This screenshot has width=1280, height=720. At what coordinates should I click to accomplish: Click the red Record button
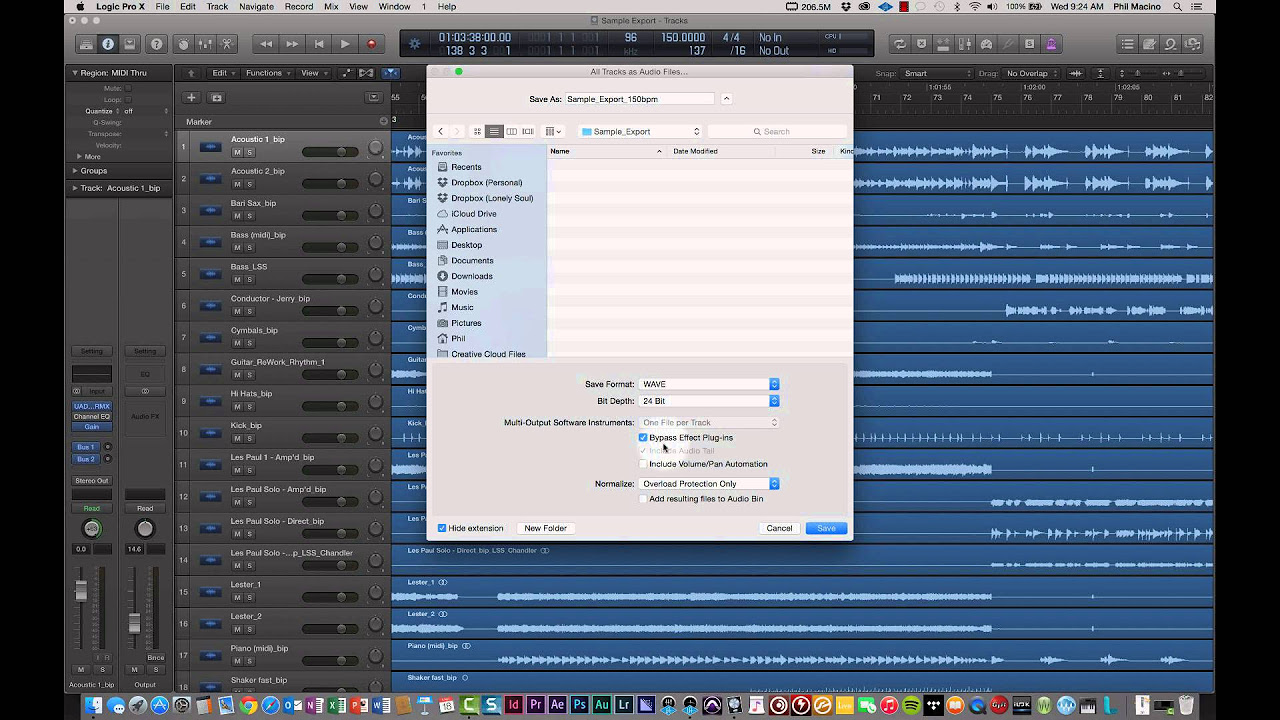point(371,44)
